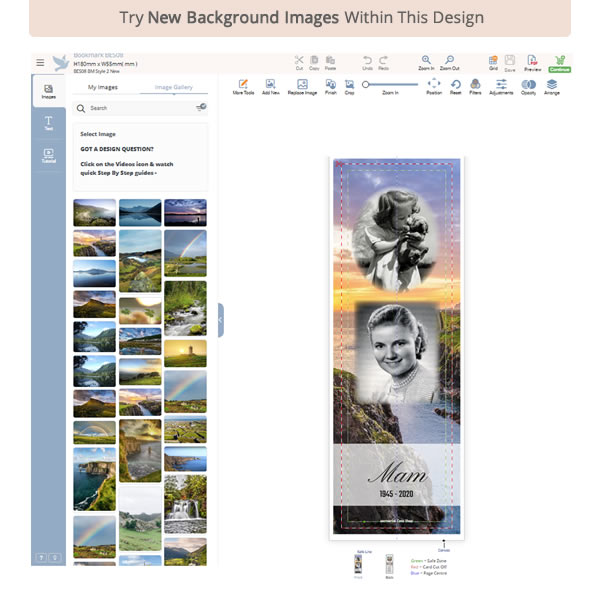Click the gallery Search field

click(140, 108)
